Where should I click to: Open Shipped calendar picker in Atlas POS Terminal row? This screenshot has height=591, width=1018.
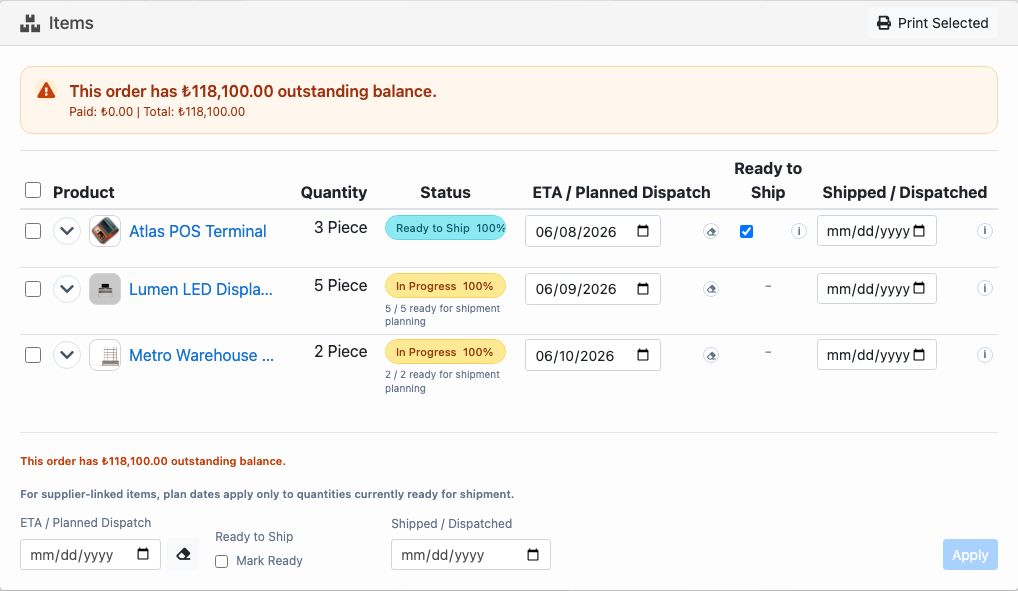click(x=919, y=231)
